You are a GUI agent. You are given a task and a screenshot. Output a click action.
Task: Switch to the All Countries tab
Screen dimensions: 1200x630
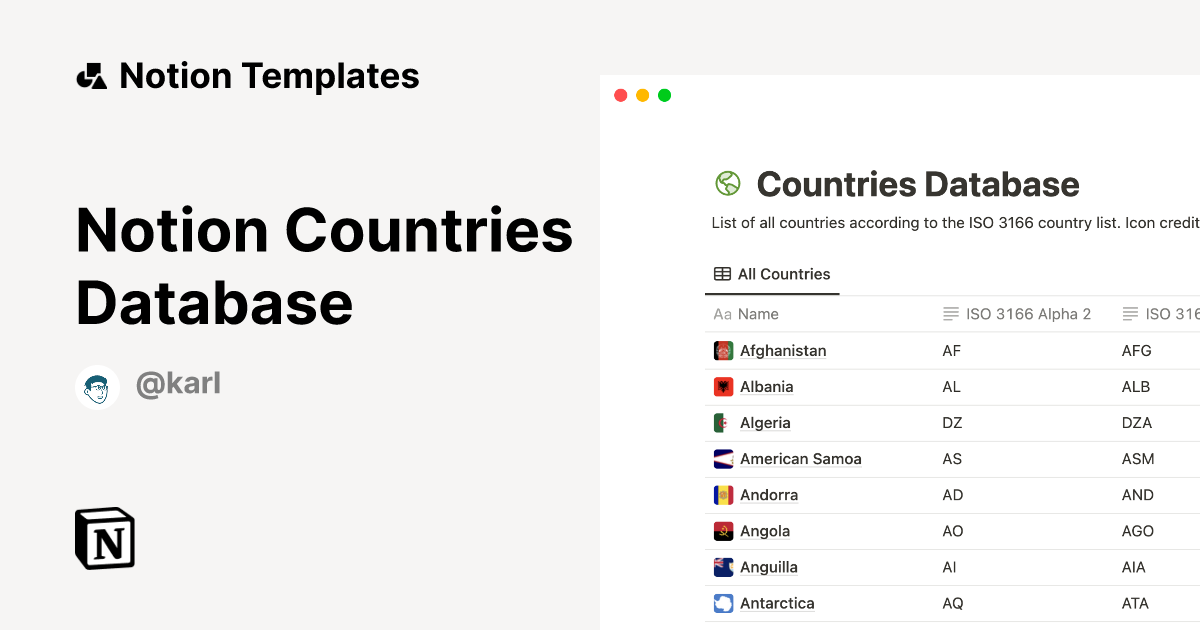coord(785,273)
